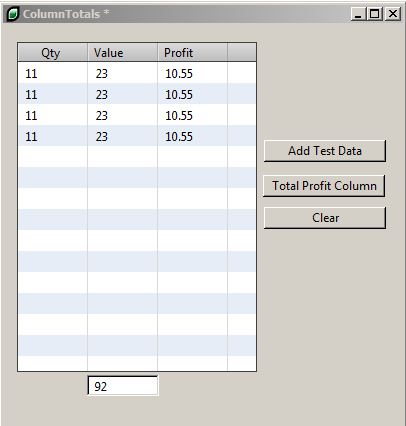Click the Clear button
The width and height of the screenshot is (406, 426).
(325, 218)
